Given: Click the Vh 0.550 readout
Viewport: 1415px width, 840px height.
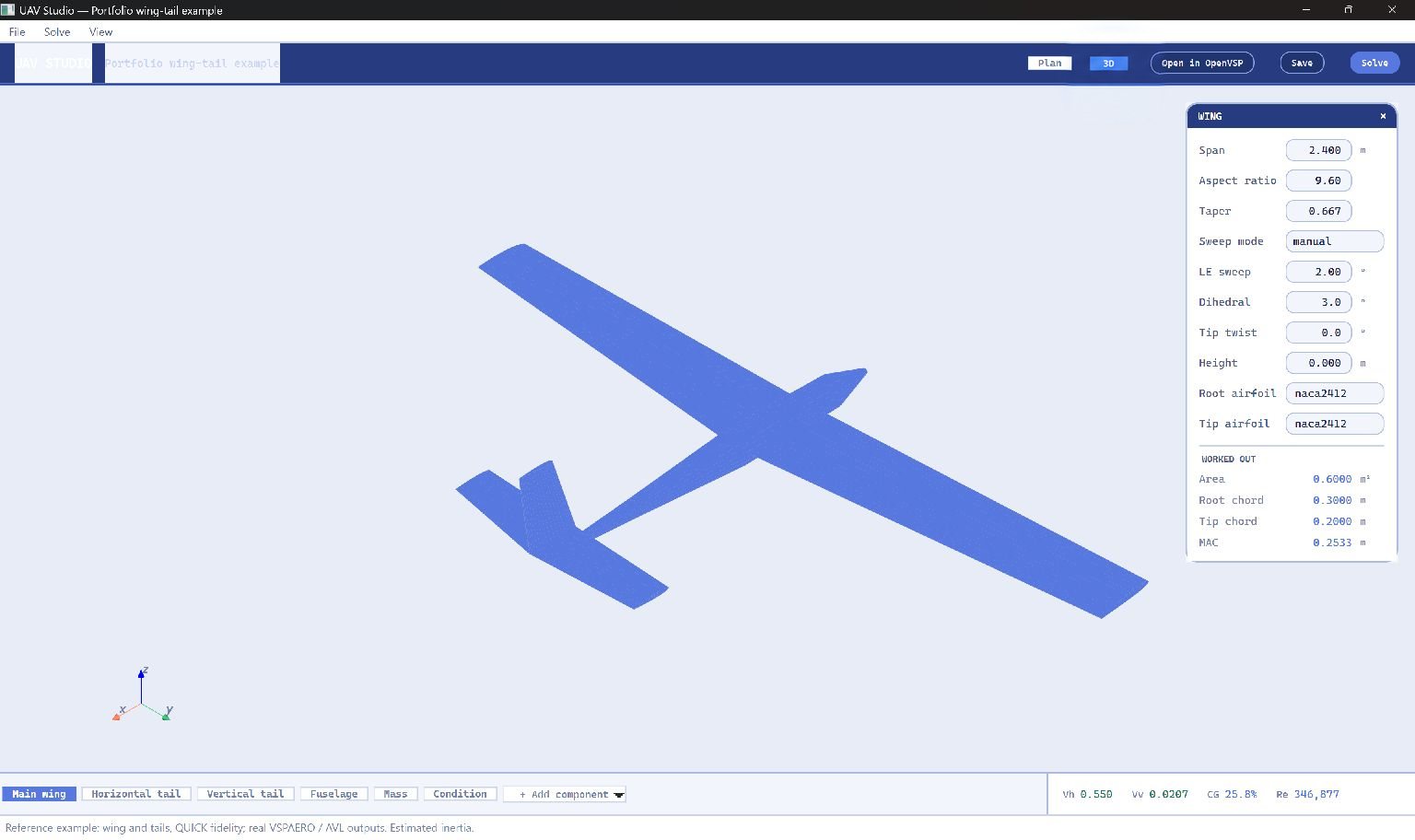Looking at the screenshot, I should coord(1087,794).
